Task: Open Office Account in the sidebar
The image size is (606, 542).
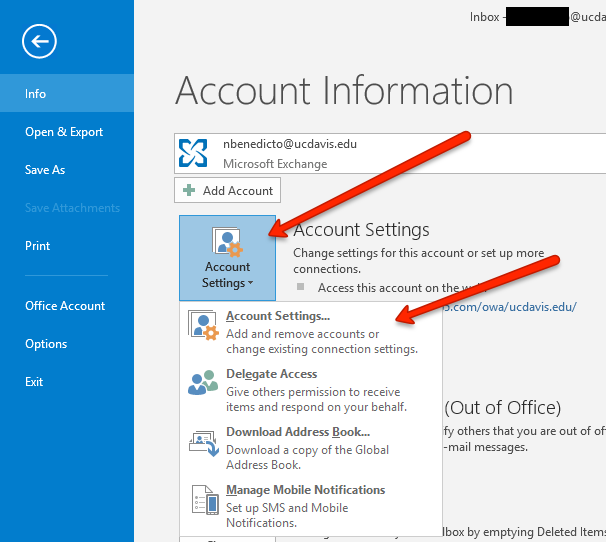Action: (65, 306)
